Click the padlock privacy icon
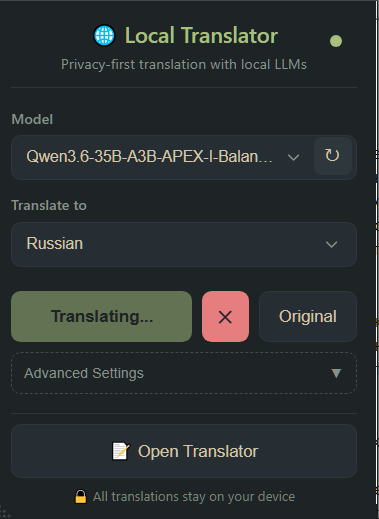The width and height of the screenshot is (379, 519). pyautogui.click(x=81, y=496)
